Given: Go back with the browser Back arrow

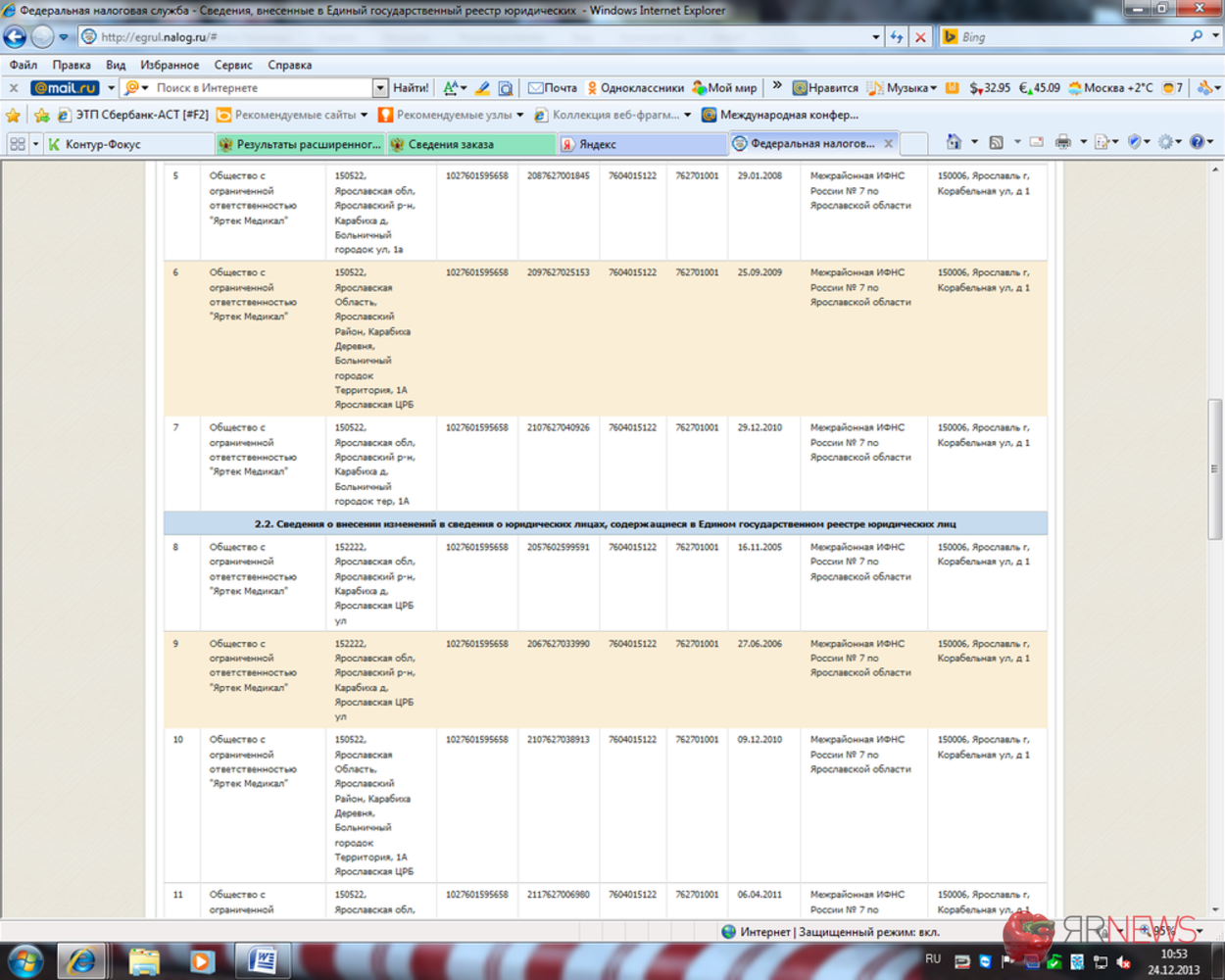Looking at the screenshot, I should tap(15, 37).
